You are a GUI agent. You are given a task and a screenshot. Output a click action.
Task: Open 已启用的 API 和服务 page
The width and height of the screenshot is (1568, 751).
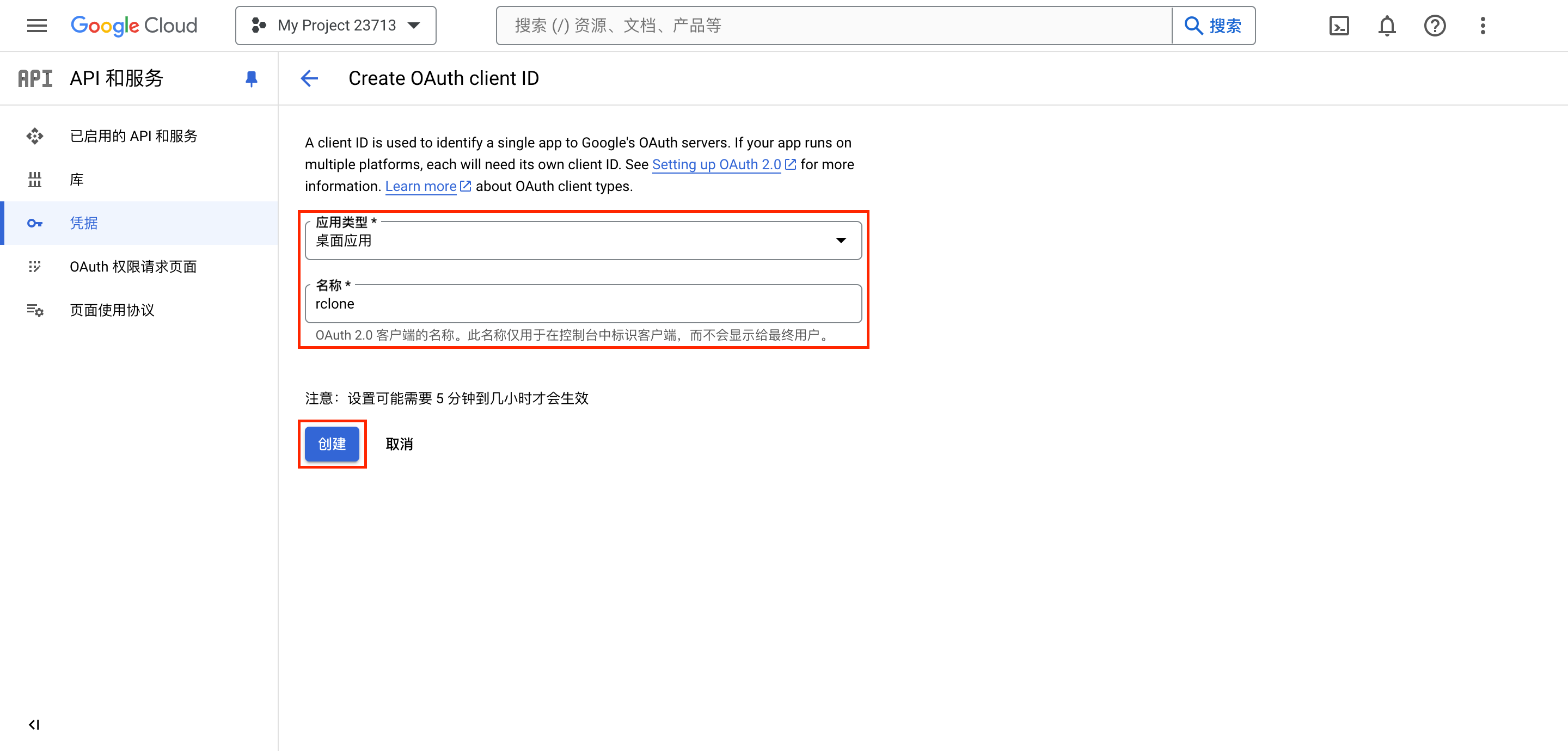click(140, 136)
